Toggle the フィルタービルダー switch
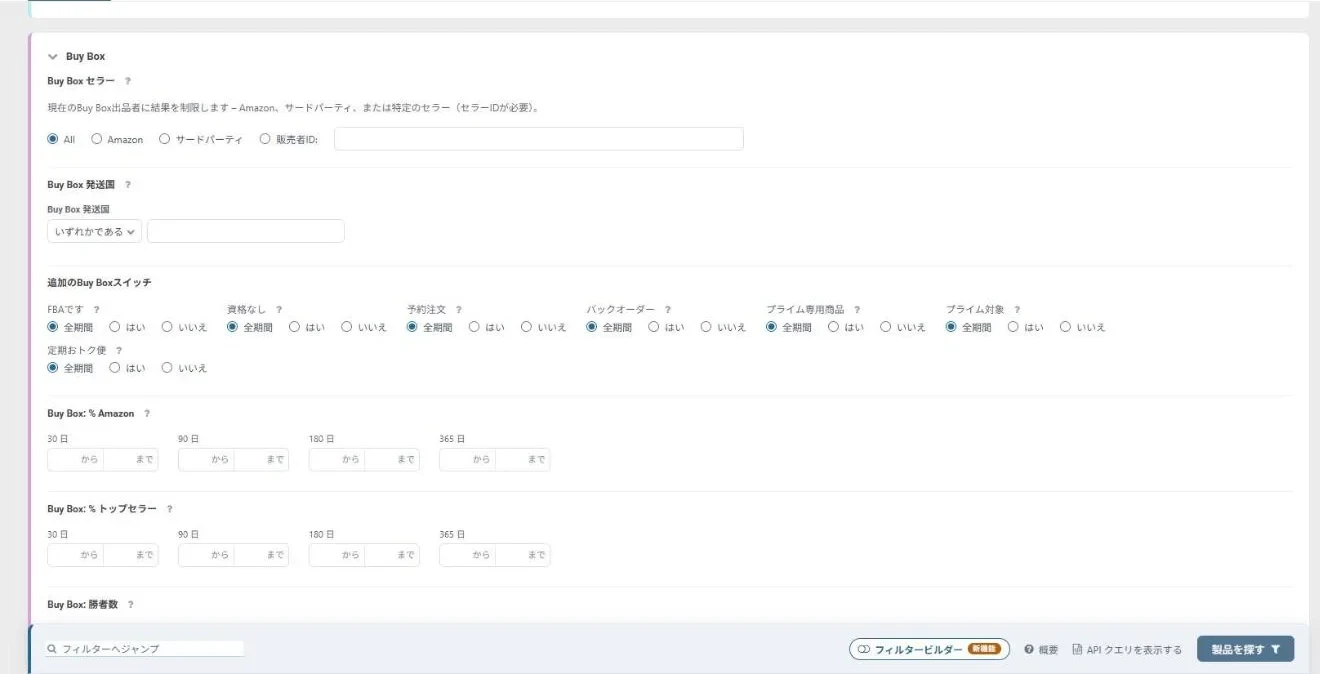Viewport: 1320px width, 674px height. 929,650
